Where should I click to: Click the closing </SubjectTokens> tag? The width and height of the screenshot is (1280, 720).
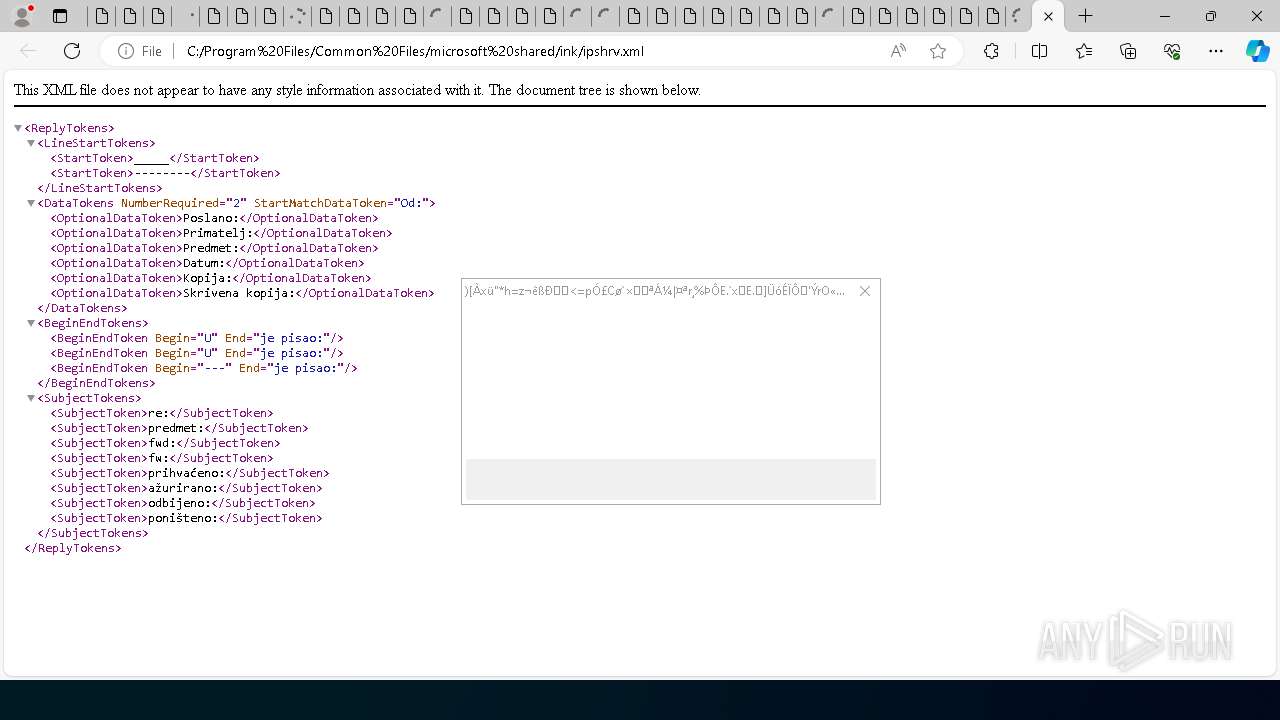click(x=93, y=533)
